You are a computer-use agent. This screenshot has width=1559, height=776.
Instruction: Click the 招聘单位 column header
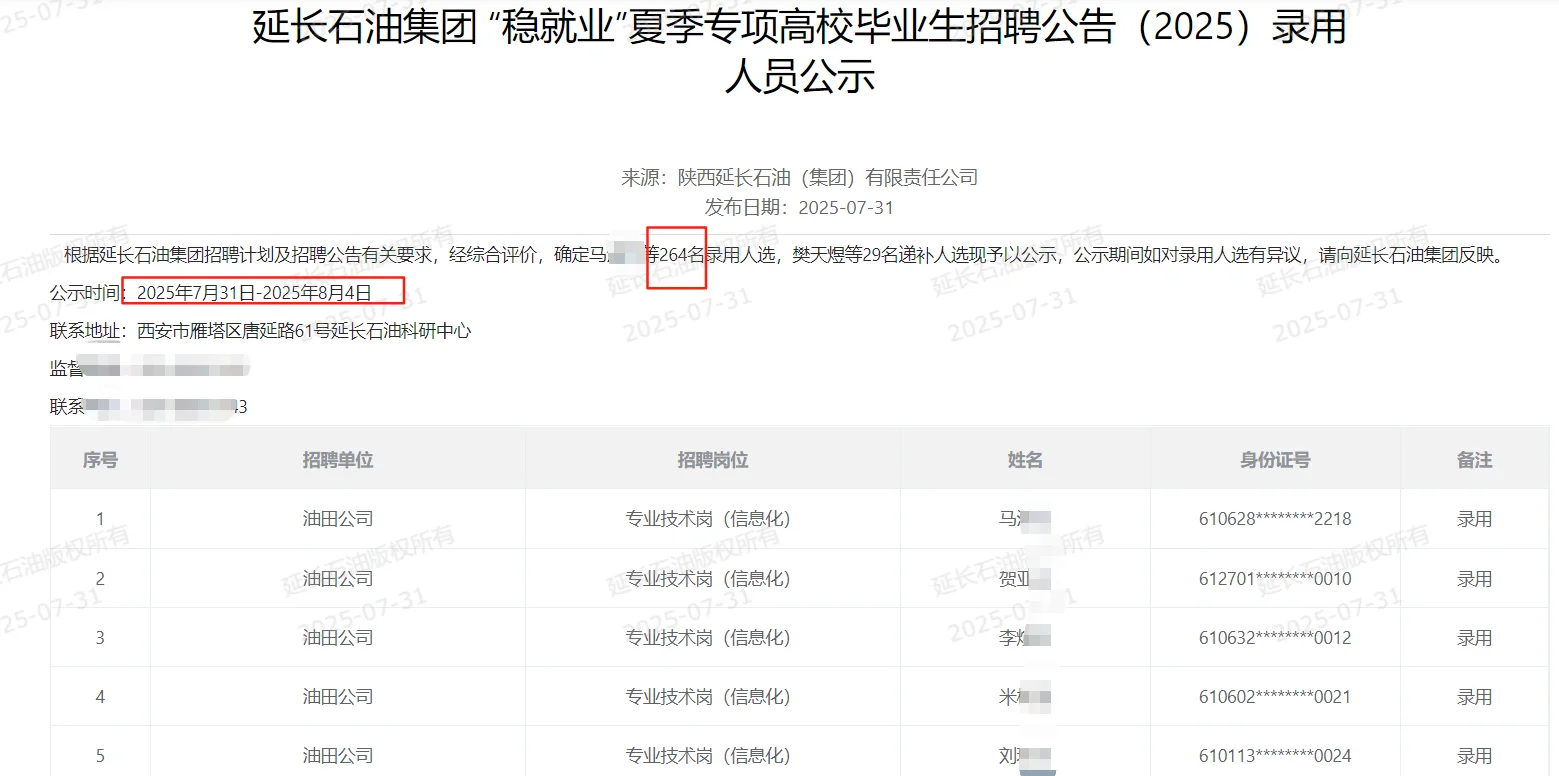tap(338, 460)
